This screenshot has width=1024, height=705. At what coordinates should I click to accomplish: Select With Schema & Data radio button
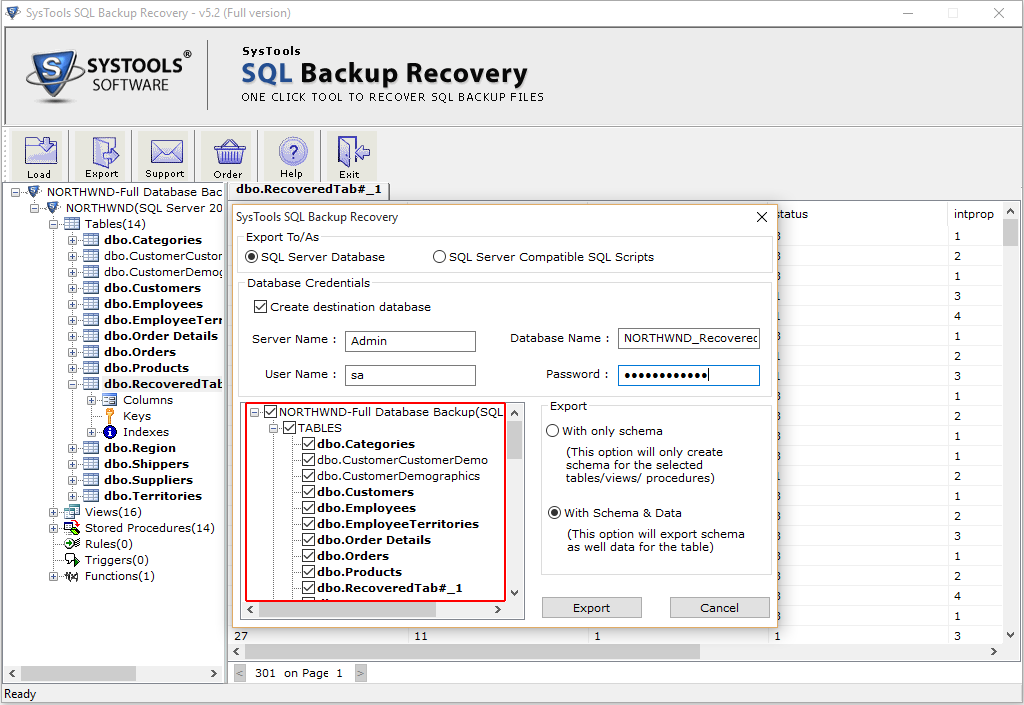click(554, 512)
